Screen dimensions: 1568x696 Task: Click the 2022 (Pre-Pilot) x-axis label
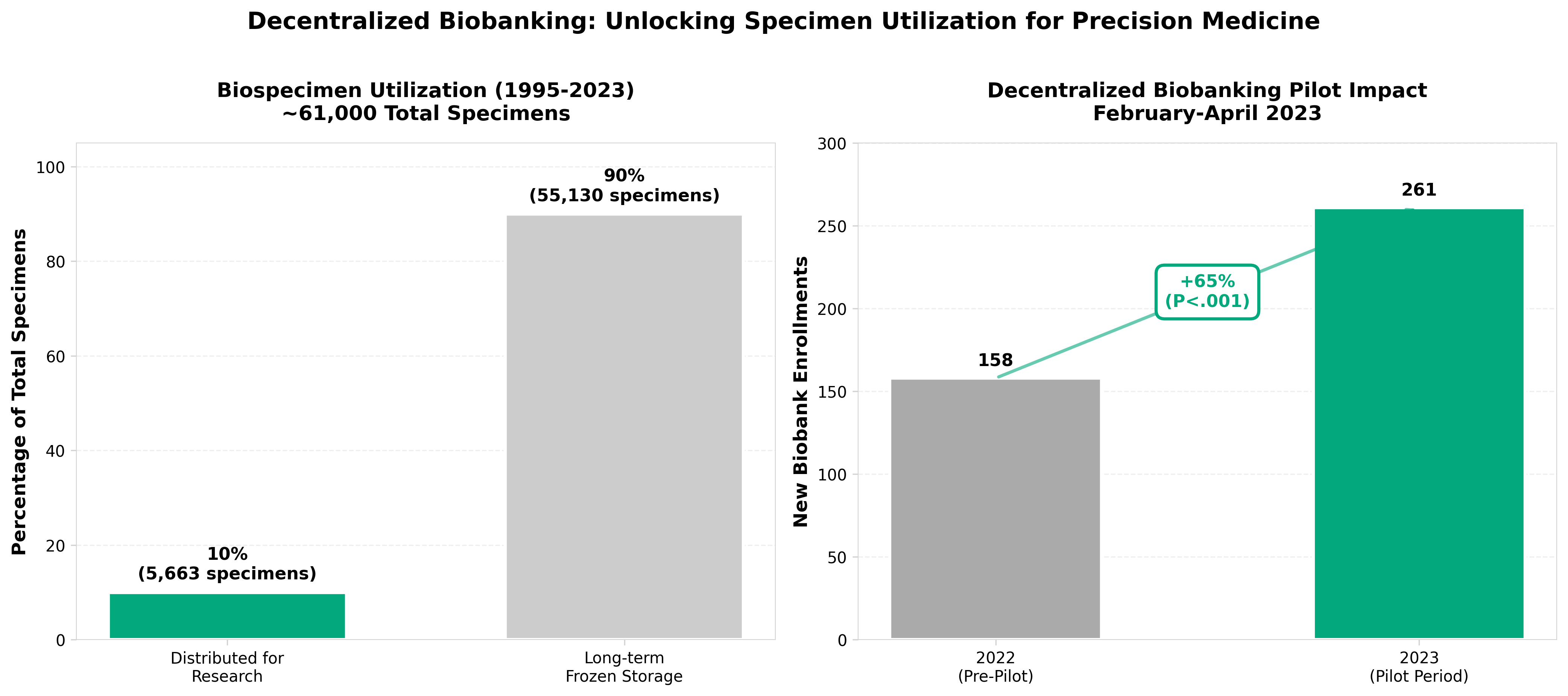point(995,667)
